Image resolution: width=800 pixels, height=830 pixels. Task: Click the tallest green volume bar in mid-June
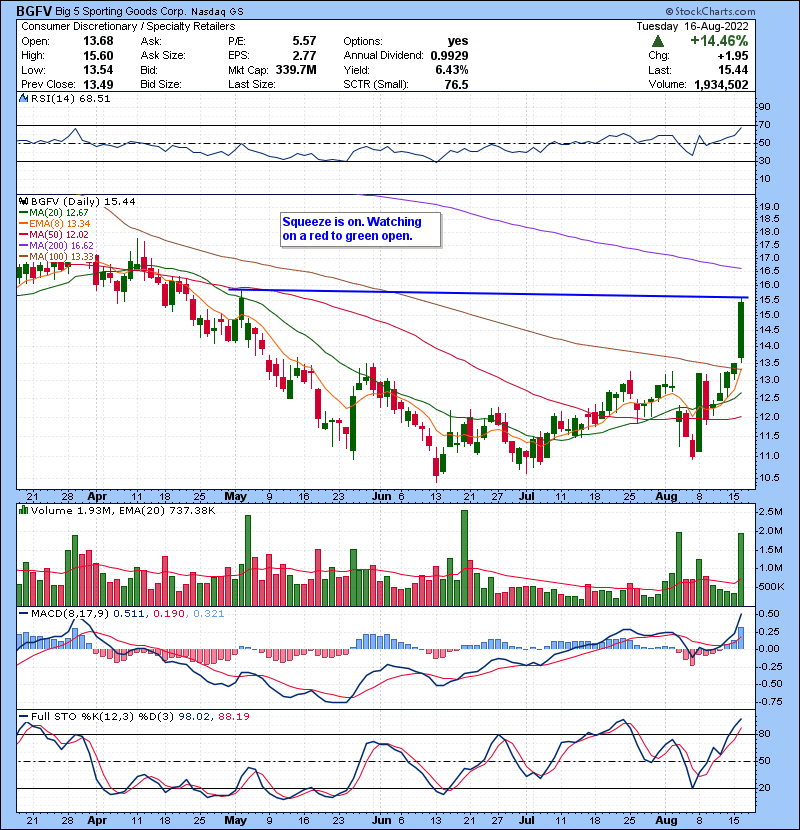464,558
